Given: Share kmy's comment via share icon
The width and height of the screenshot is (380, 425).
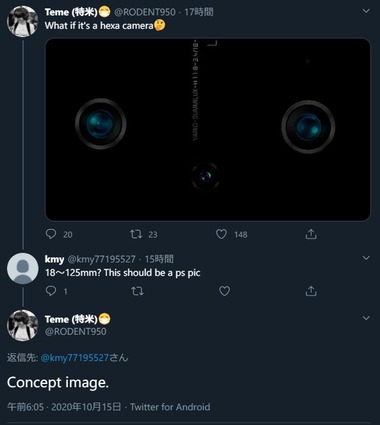Looking at the screenshot, I should point(311,291).
